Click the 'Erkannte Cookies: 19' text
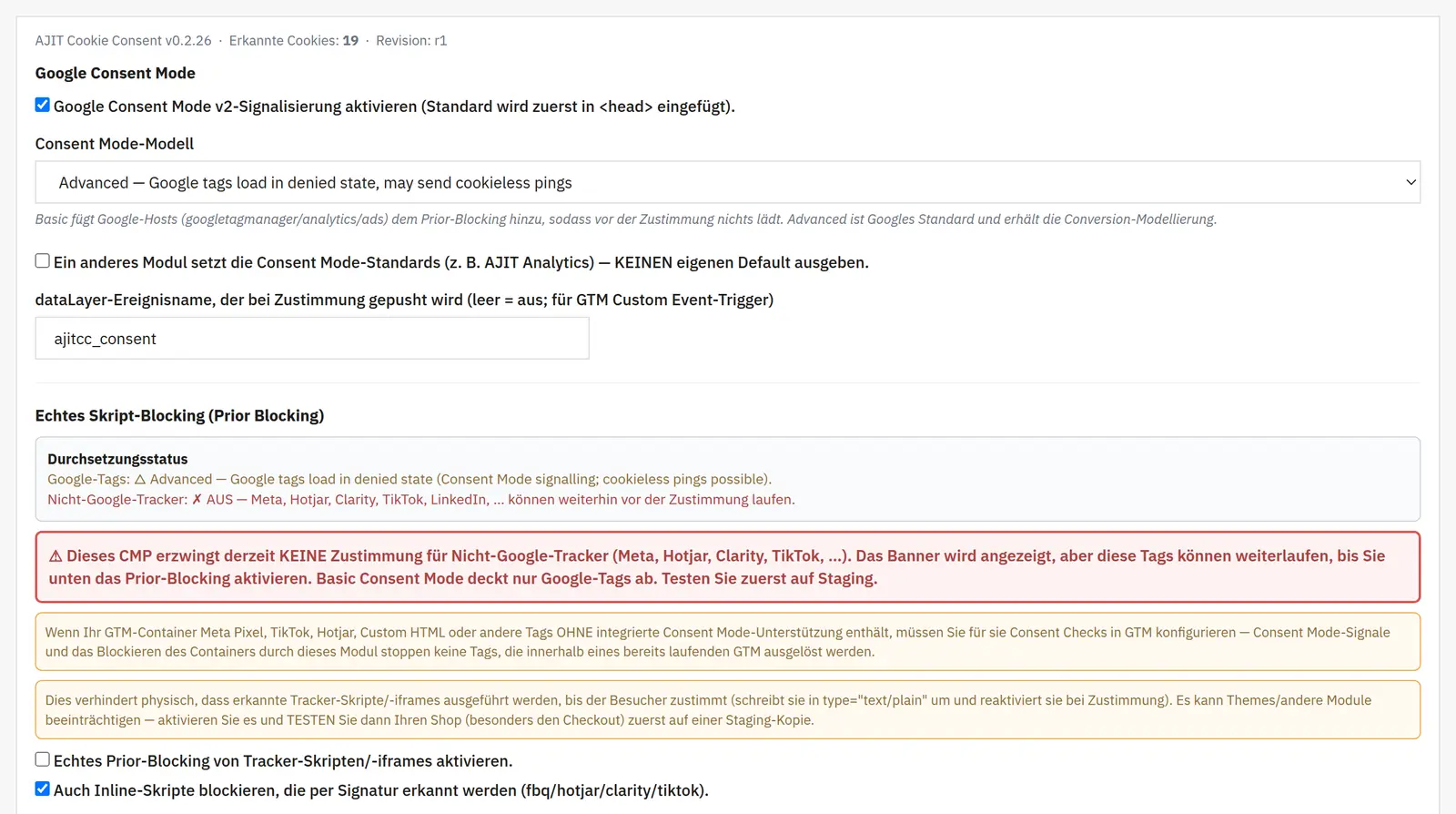The image size is (1456, 814). pos(294,40)
